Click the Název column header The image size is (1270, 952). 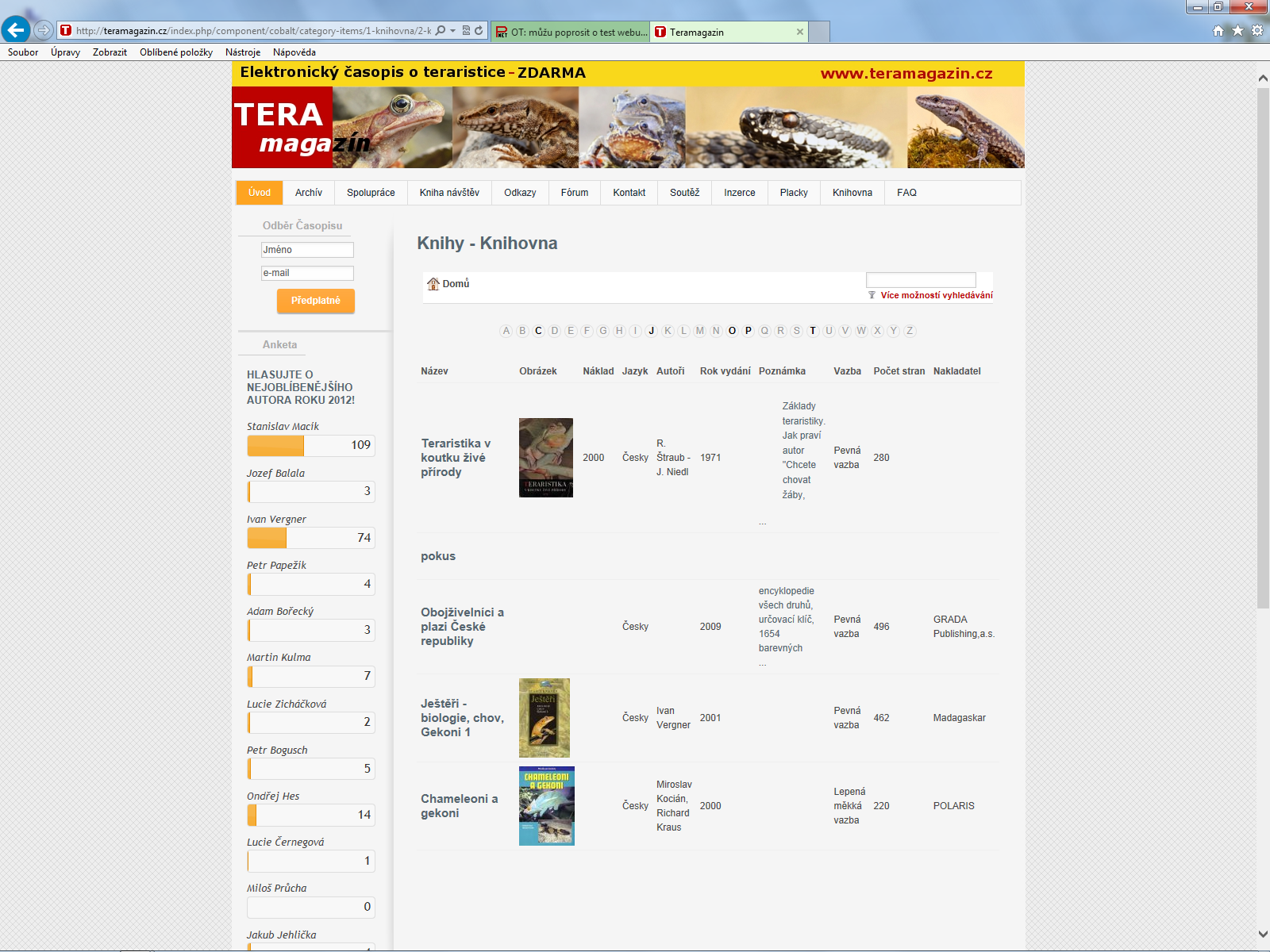point(434,371)
